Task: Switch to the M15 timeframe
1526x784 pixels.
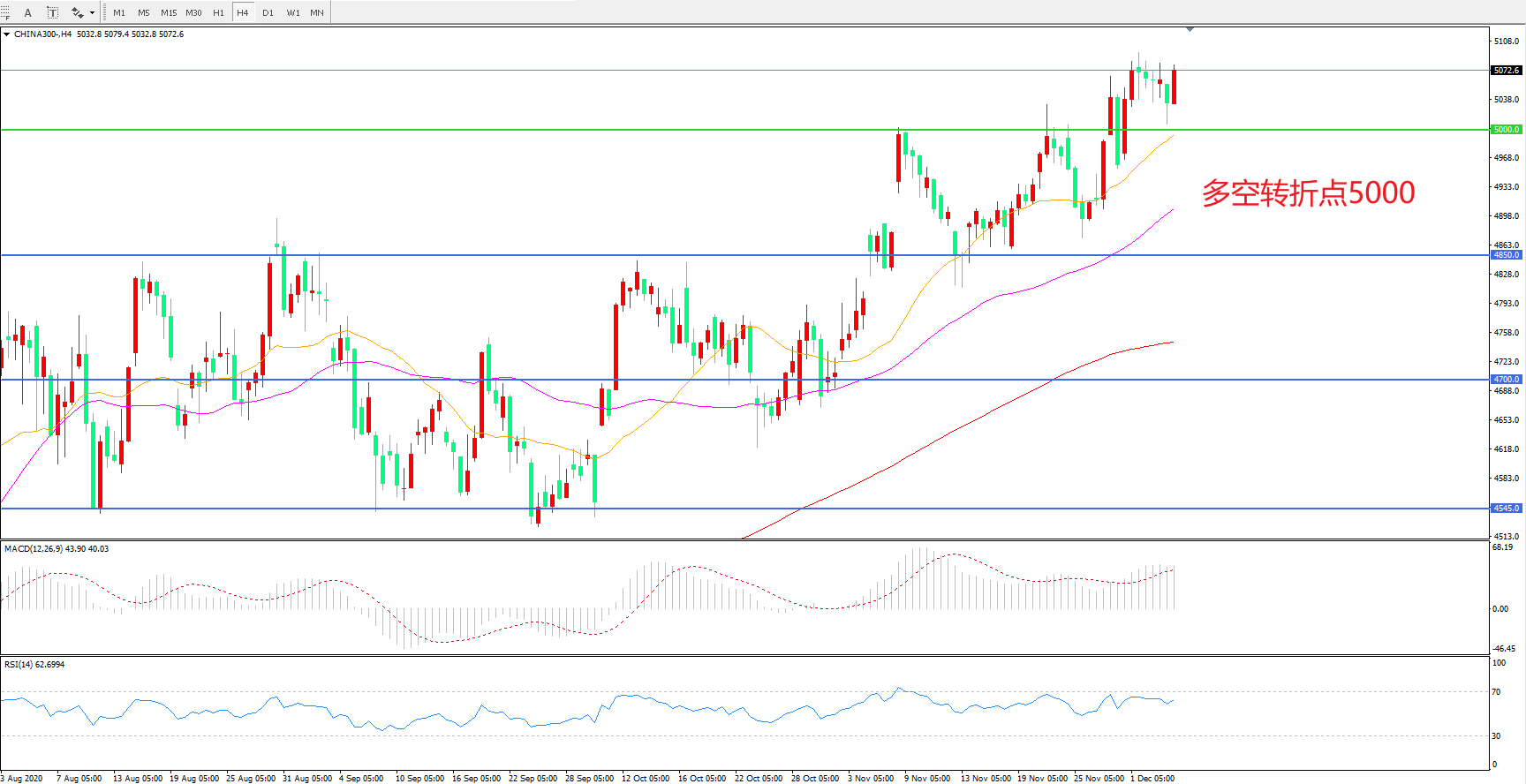Action: [169, 12]
